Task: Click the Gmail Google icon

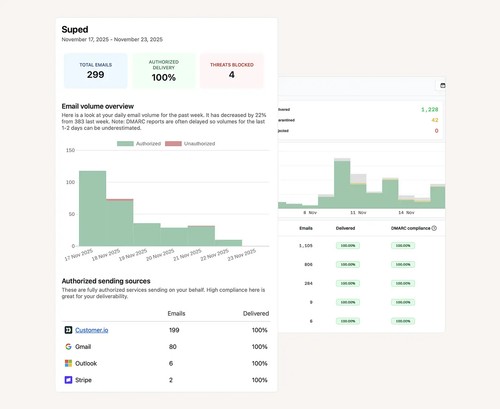Action: (68, 347)
